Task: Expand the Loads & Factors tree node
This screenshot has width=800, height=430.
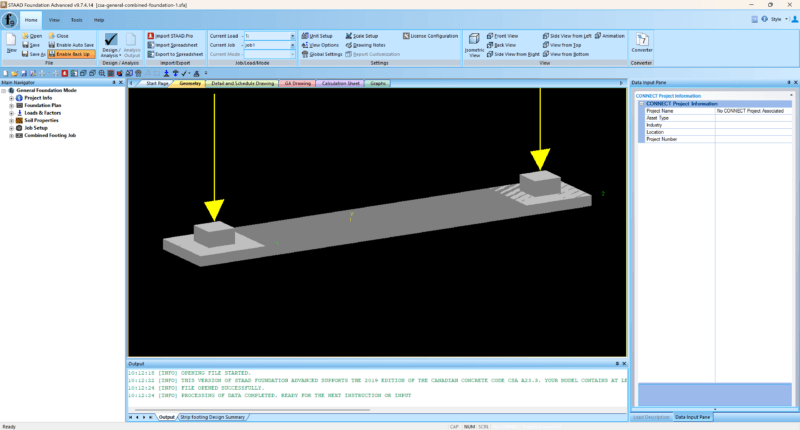Action: (11, 113)
